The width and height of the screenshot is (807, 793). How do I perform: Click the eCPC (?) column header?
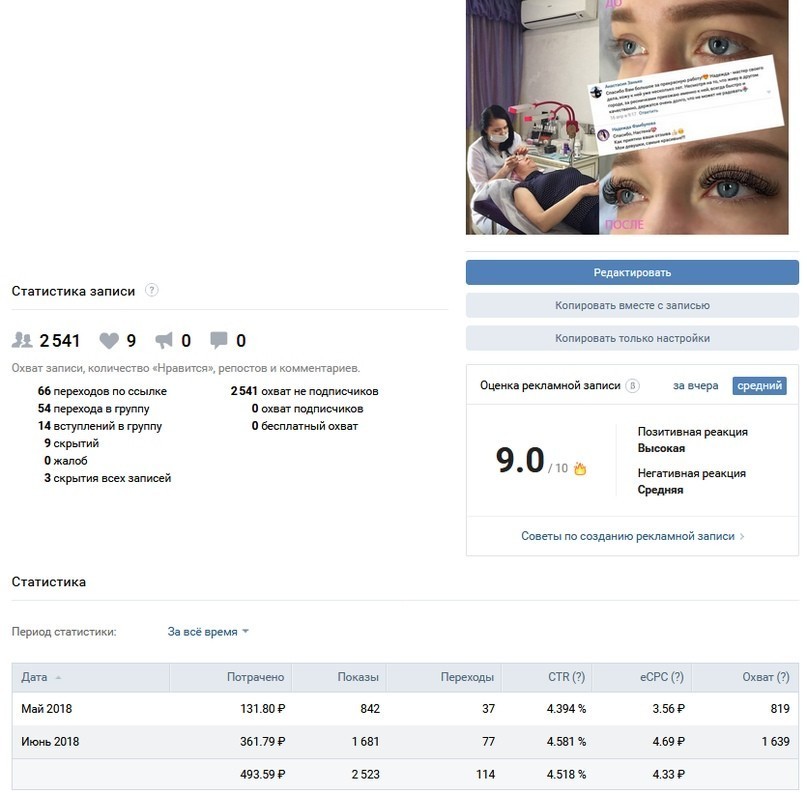[x=642, y=677]
